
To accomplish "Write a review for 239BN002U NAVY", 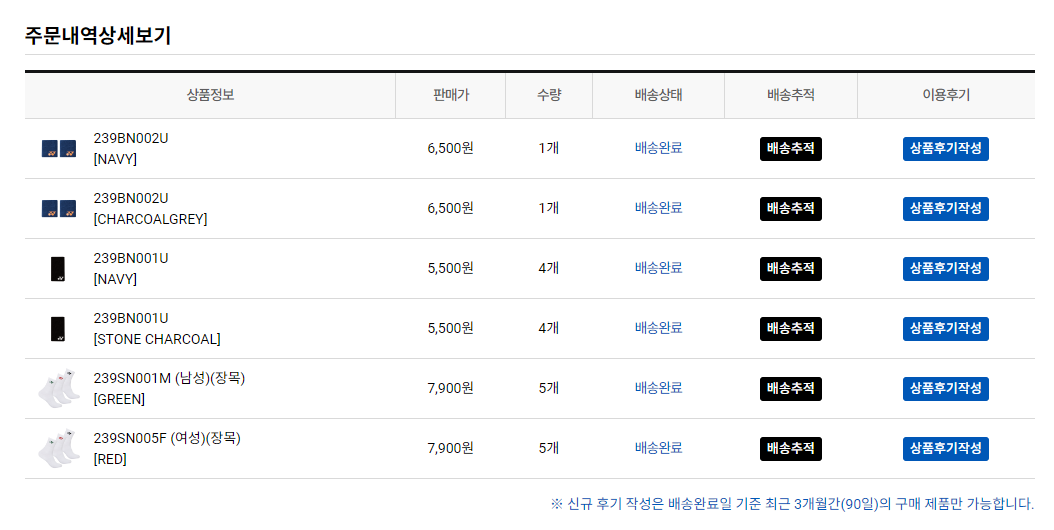I will (x=946, y=149).
